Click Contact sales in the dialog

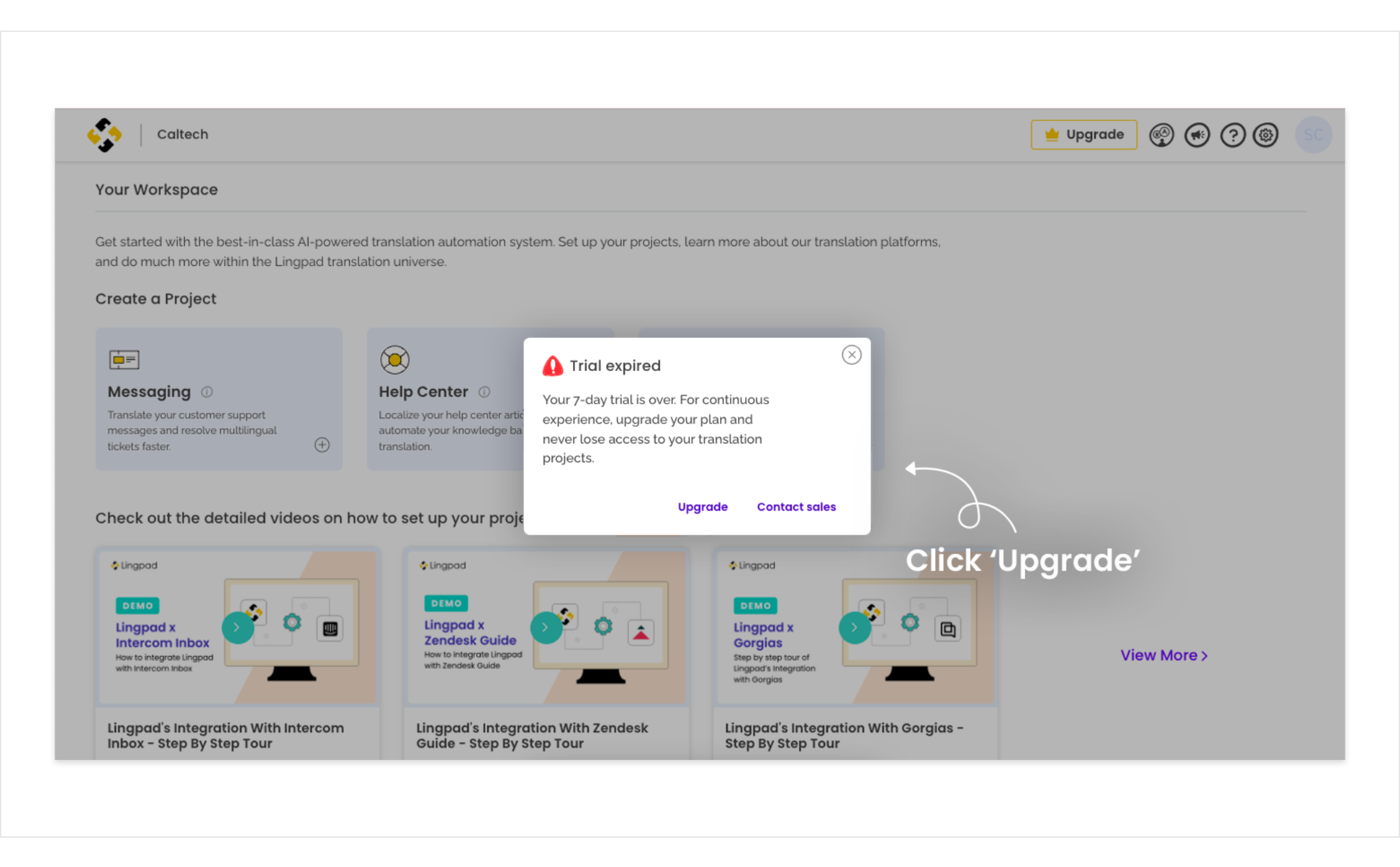tap(796, 507)
